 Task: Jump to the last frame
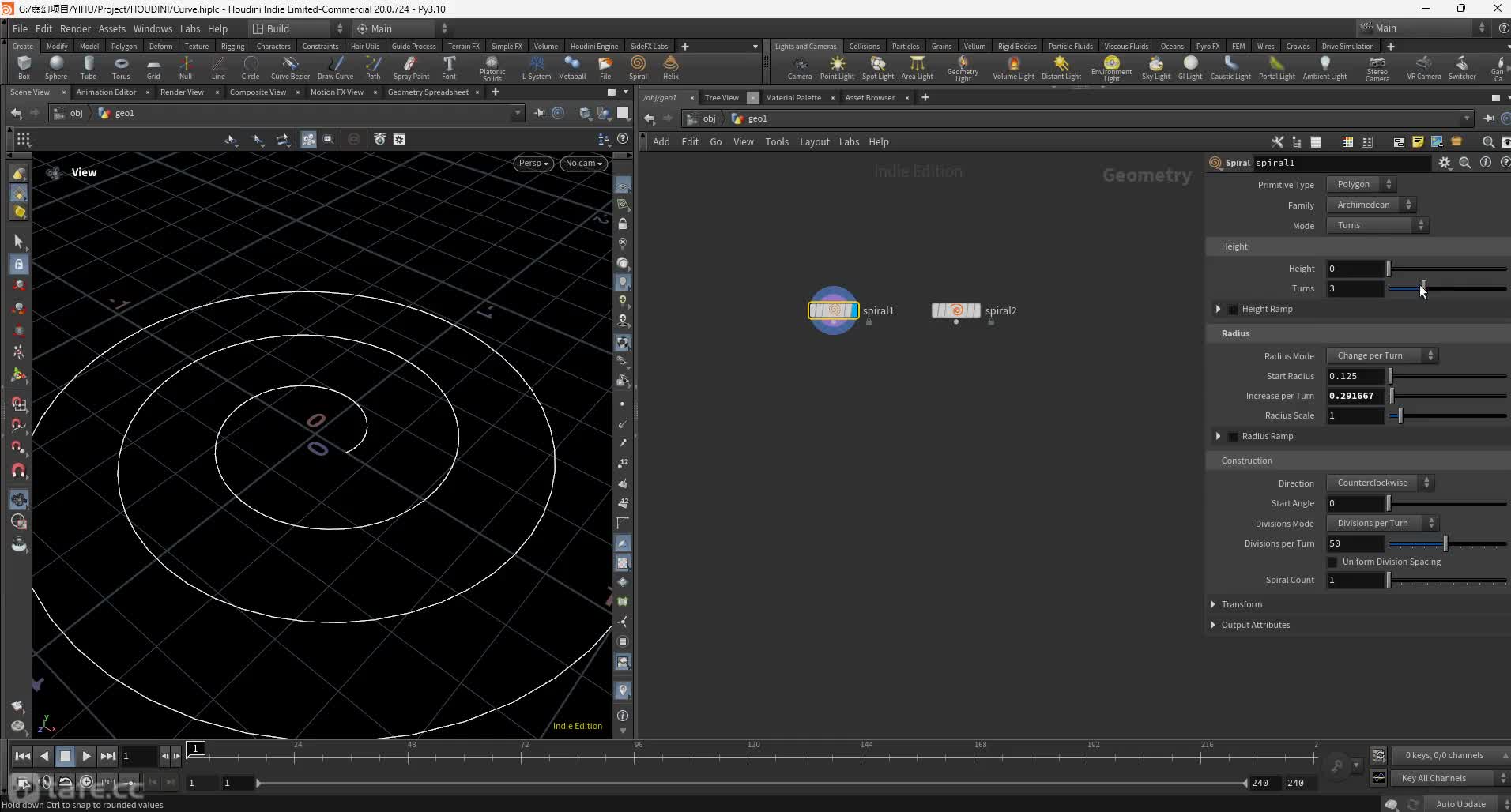coord(108,756)
